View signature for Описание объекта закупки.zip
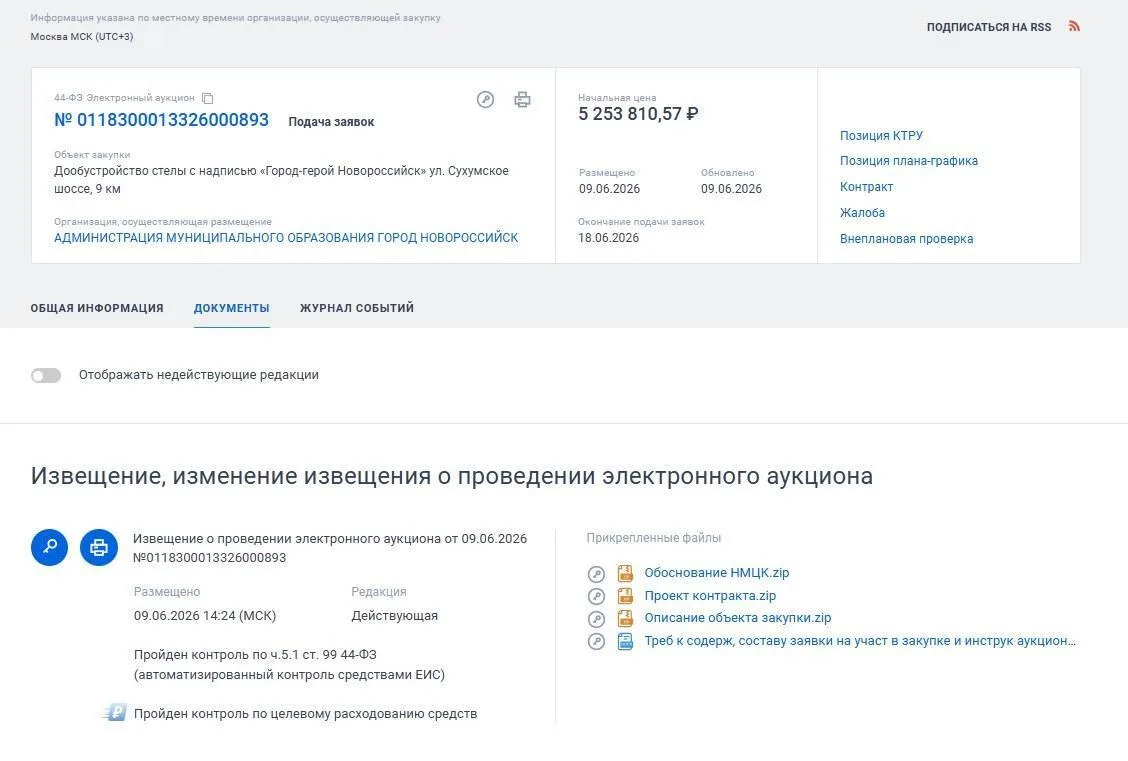The height and width of the screenshot is (761, 1128). point(596,619)
